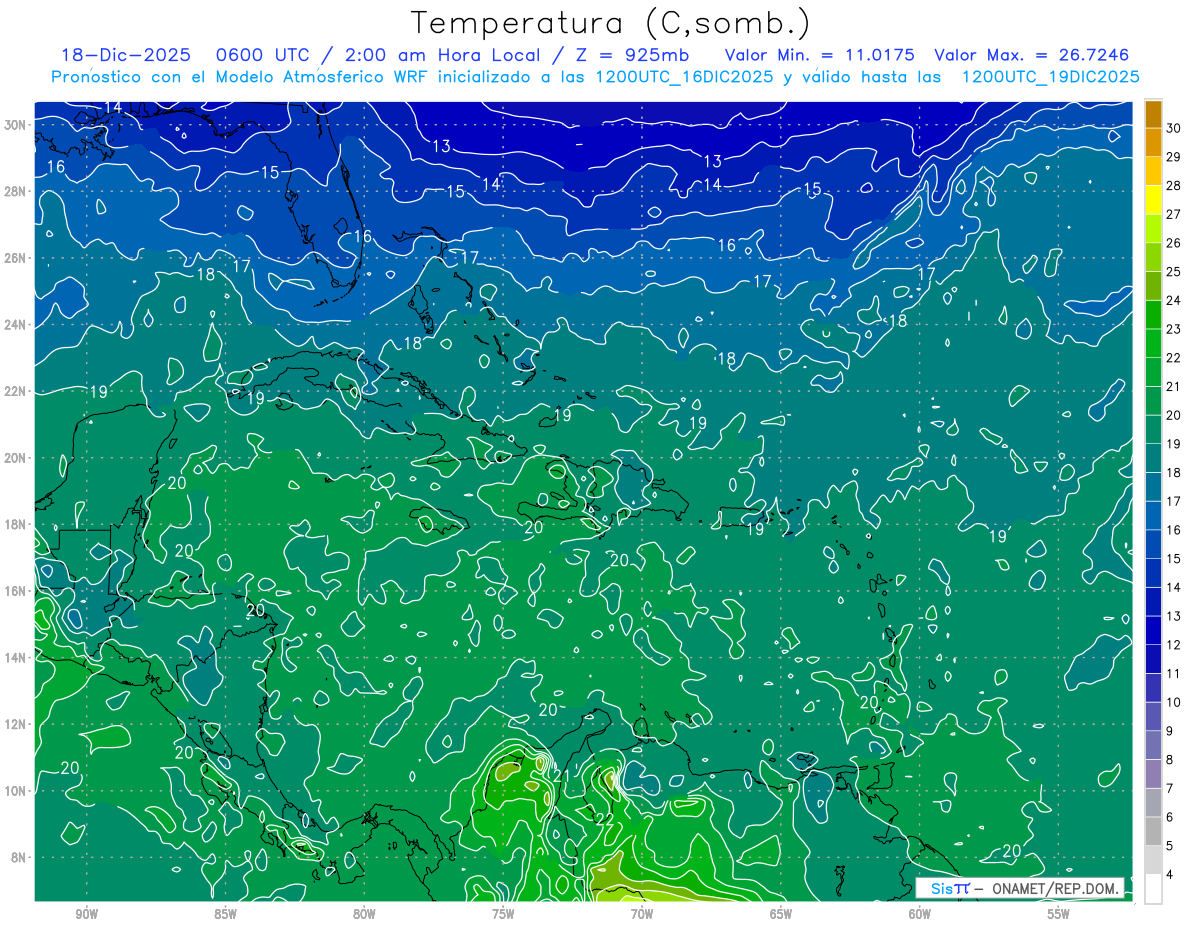
Task: Click the 75W longitude axis label
Action: [503, 914]
